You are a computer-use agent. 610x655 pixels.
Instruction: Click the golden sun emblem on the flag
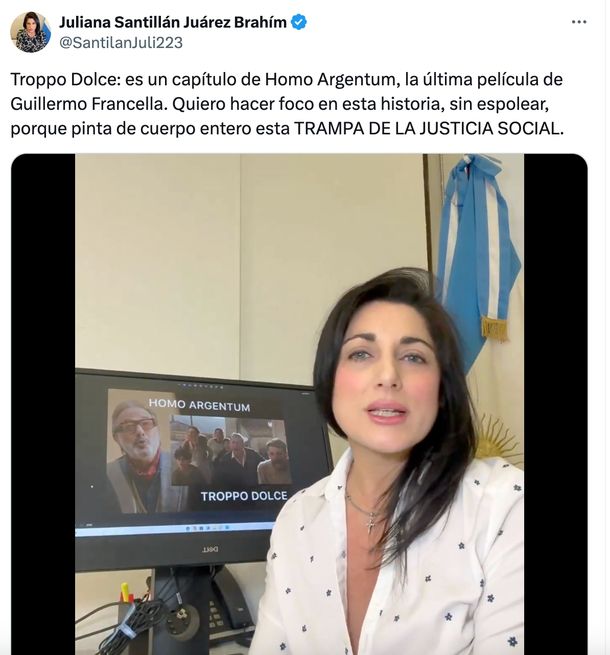tap(499, 437)
